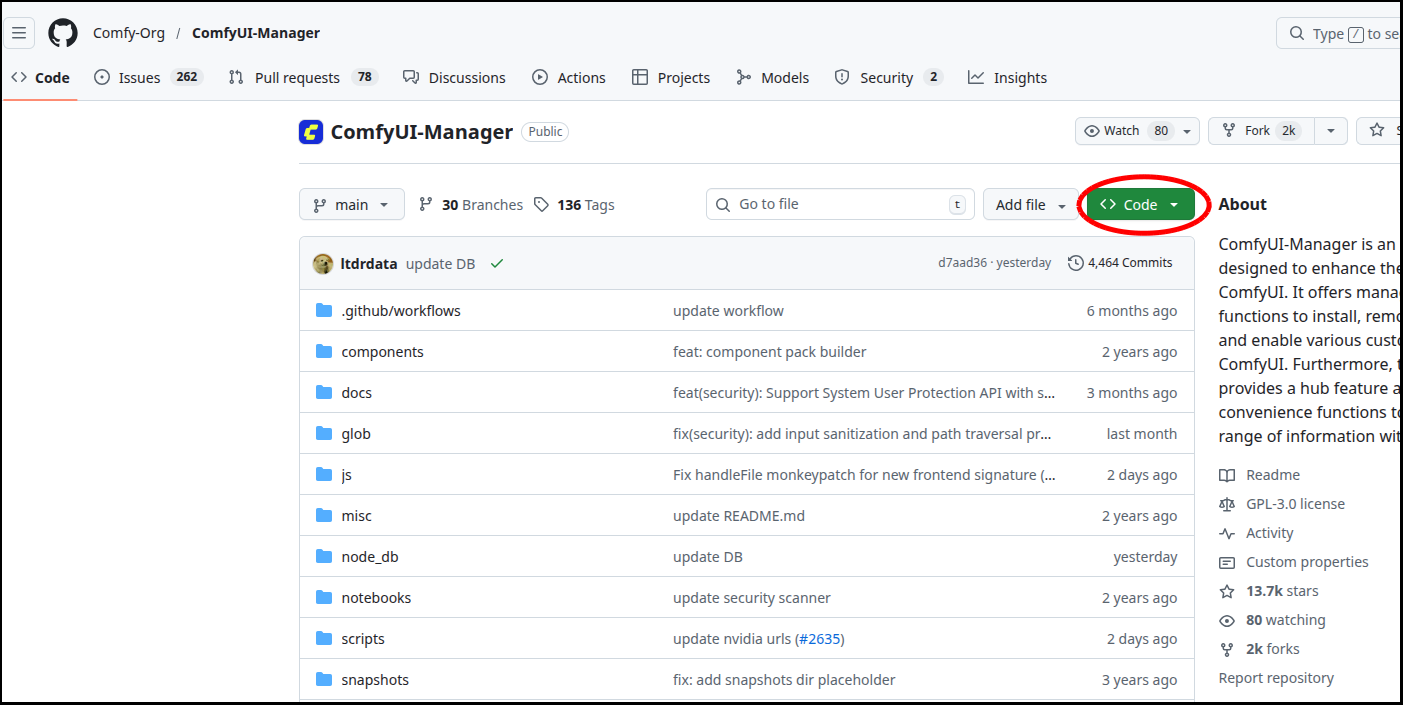
Task: Click ltdrdata's avatar image
Action: click(x=323, y=264)
